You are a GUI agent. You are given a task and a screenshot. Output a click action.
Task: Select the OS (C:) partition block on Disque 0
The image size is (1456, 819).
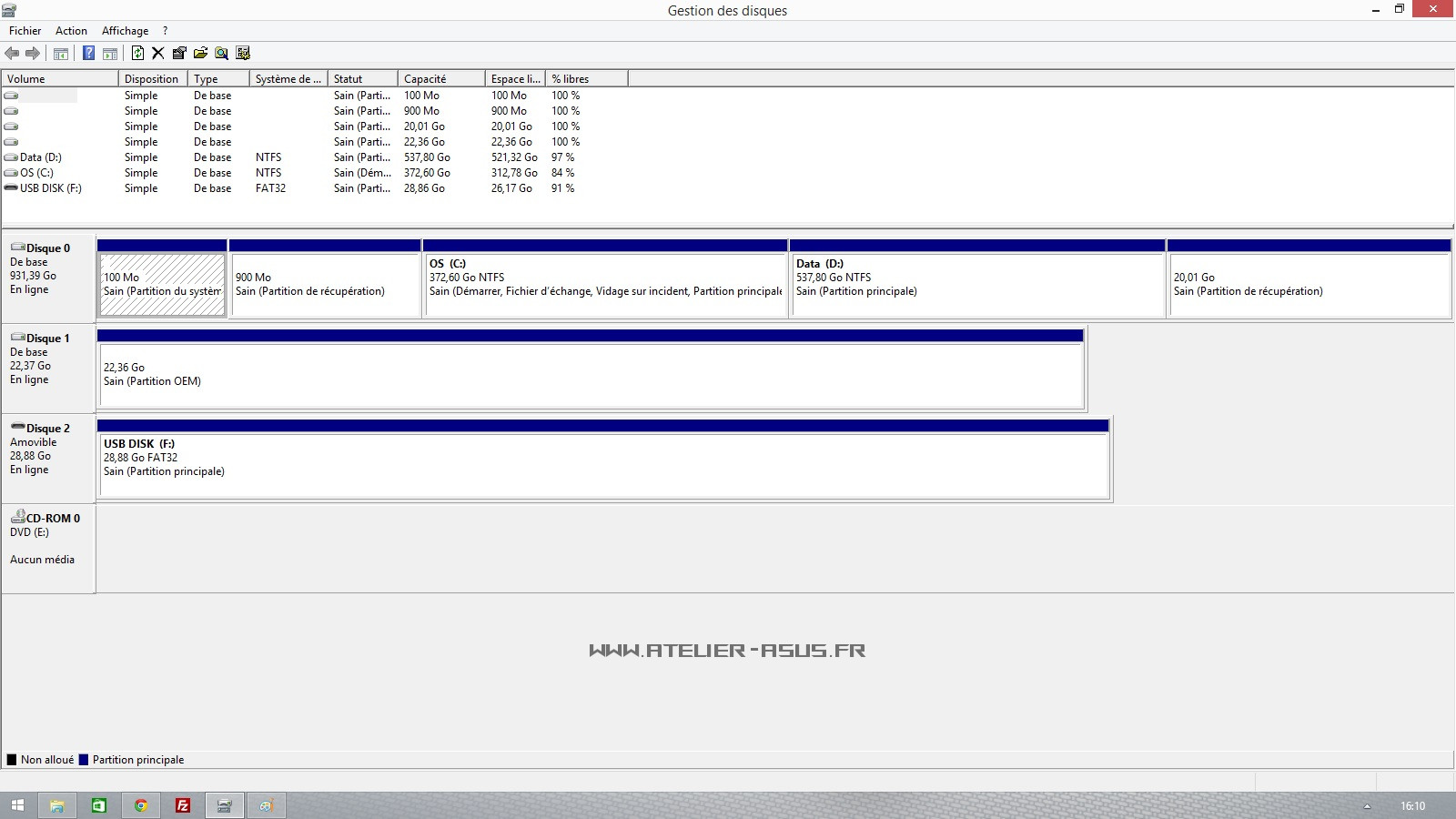point(605,284)
